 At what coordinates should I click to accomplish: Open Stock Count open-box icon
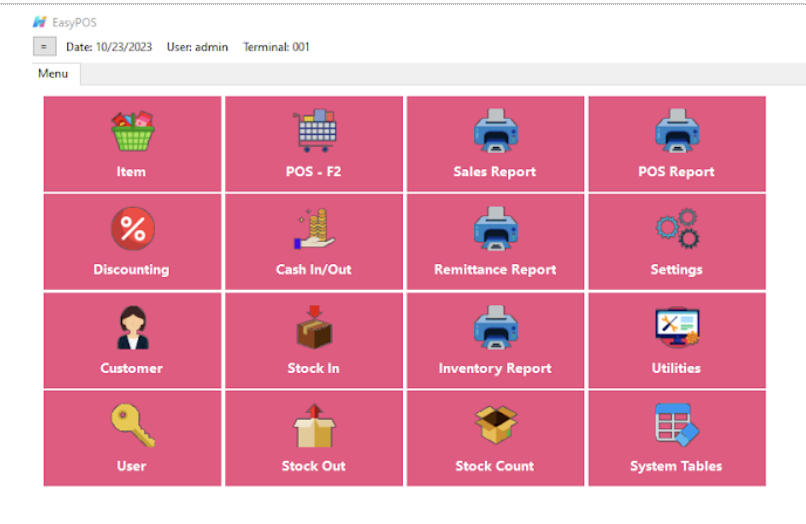[x=496, y=425]
